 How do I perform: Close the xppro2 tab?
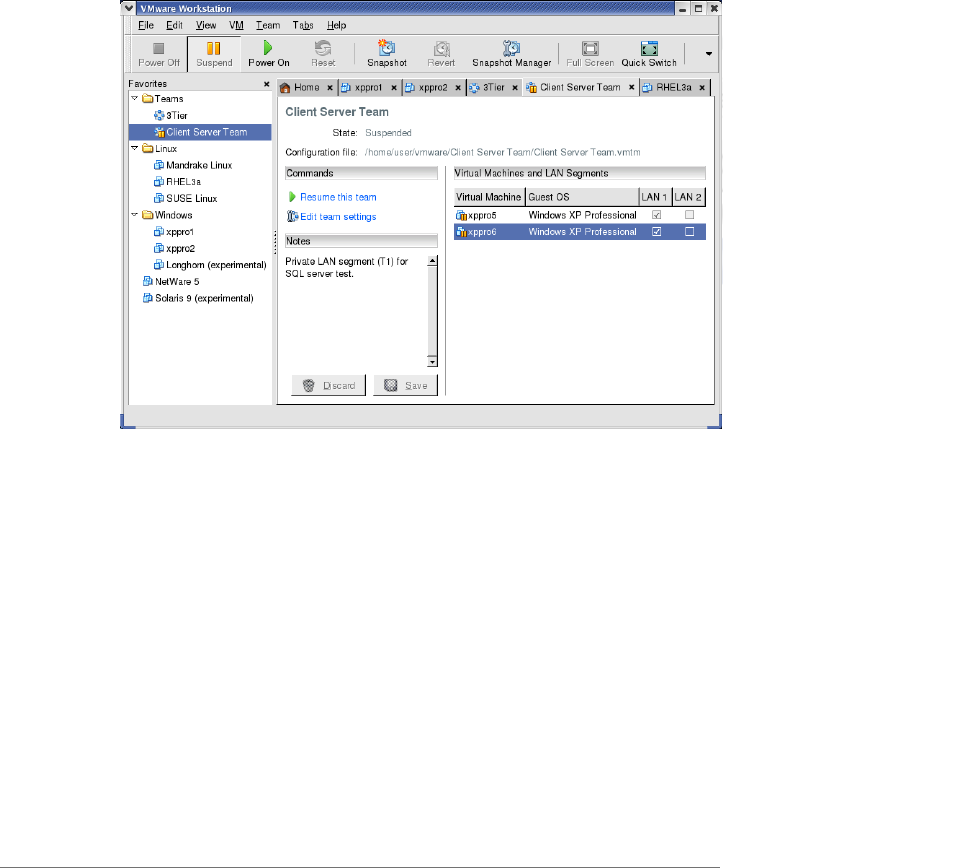(458, 88)
